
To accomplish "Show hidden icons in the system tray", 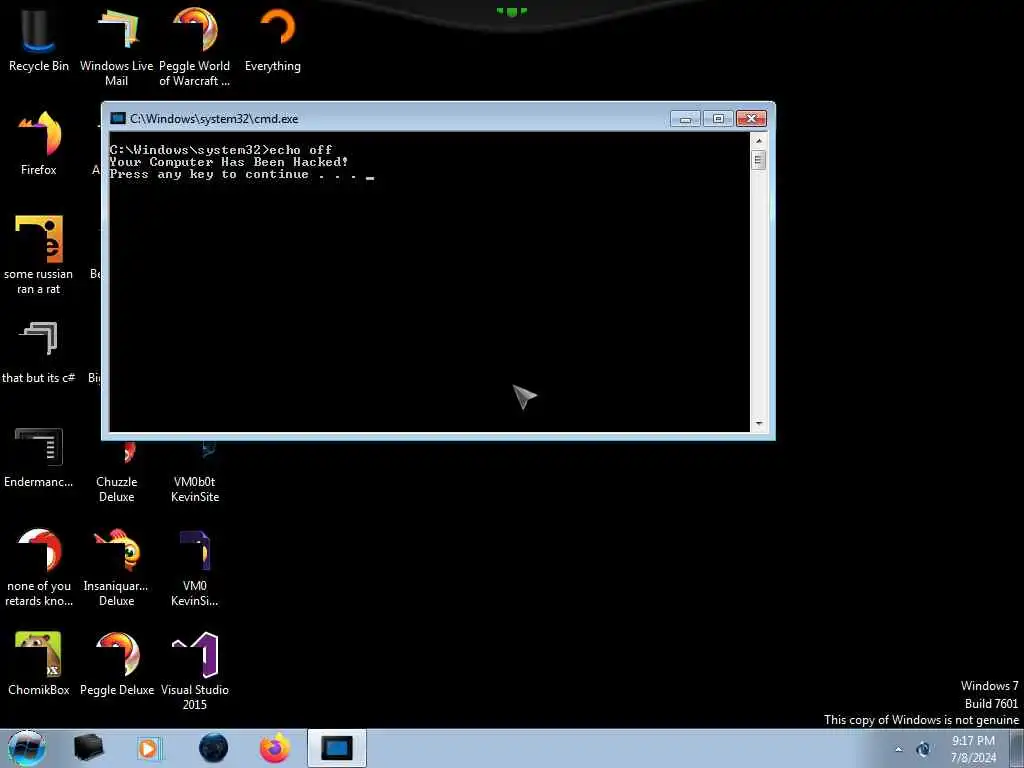I will pos(899,750).
